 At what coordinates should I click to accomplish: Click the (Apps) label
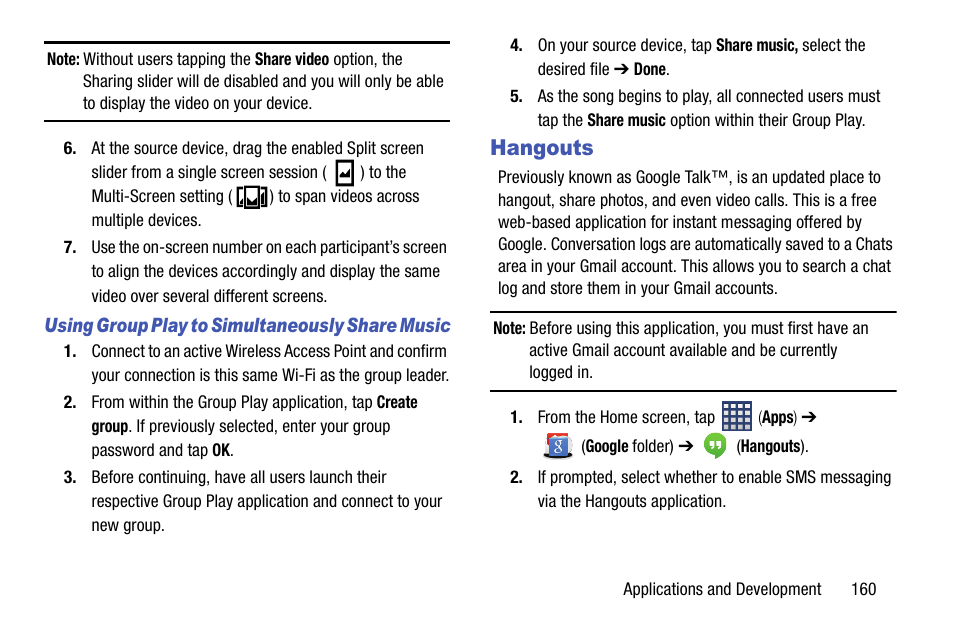pyautogui.click(x=777, y=418)
